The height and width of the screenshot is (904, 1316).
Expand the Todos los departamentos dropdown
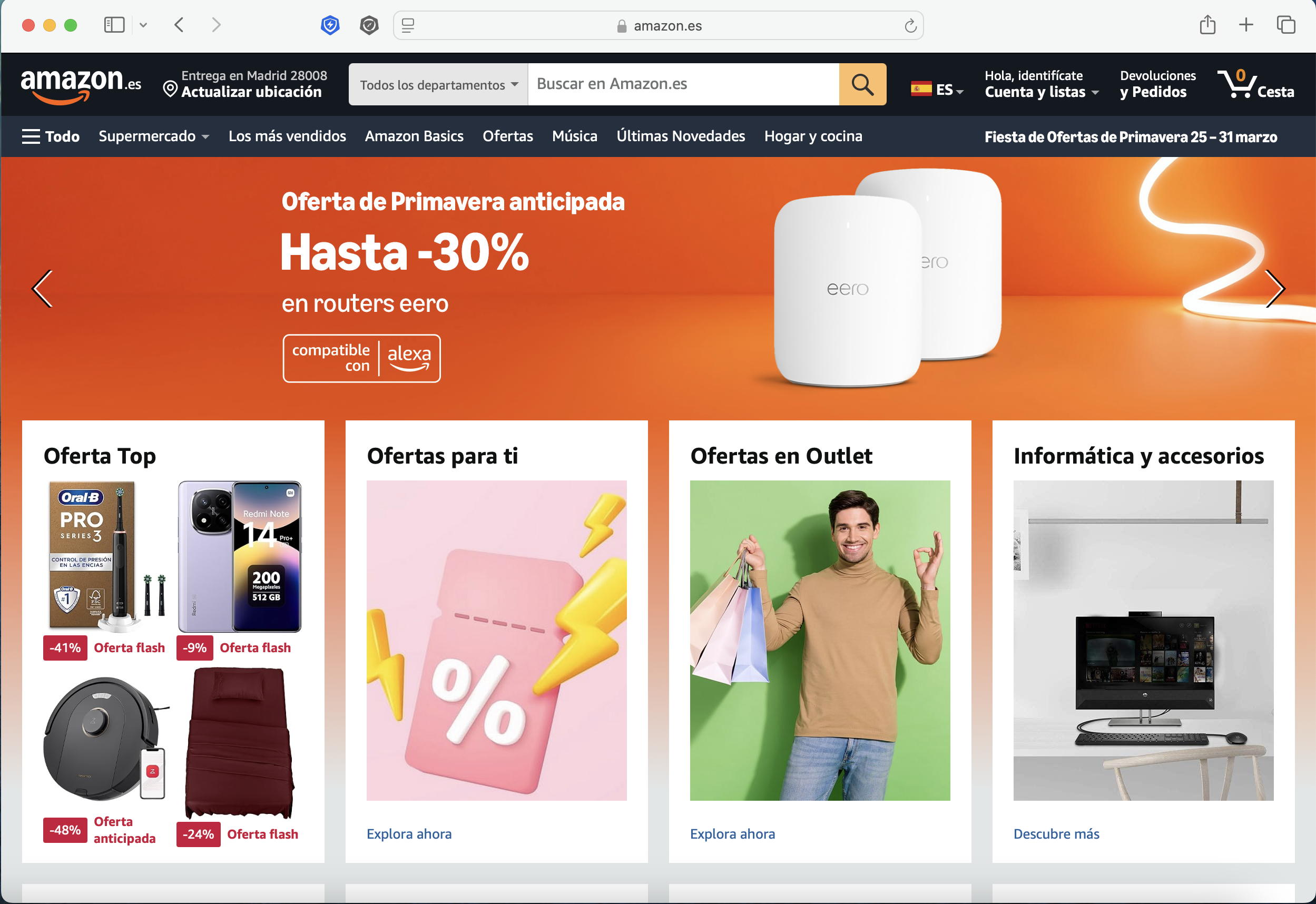[438, 84]
